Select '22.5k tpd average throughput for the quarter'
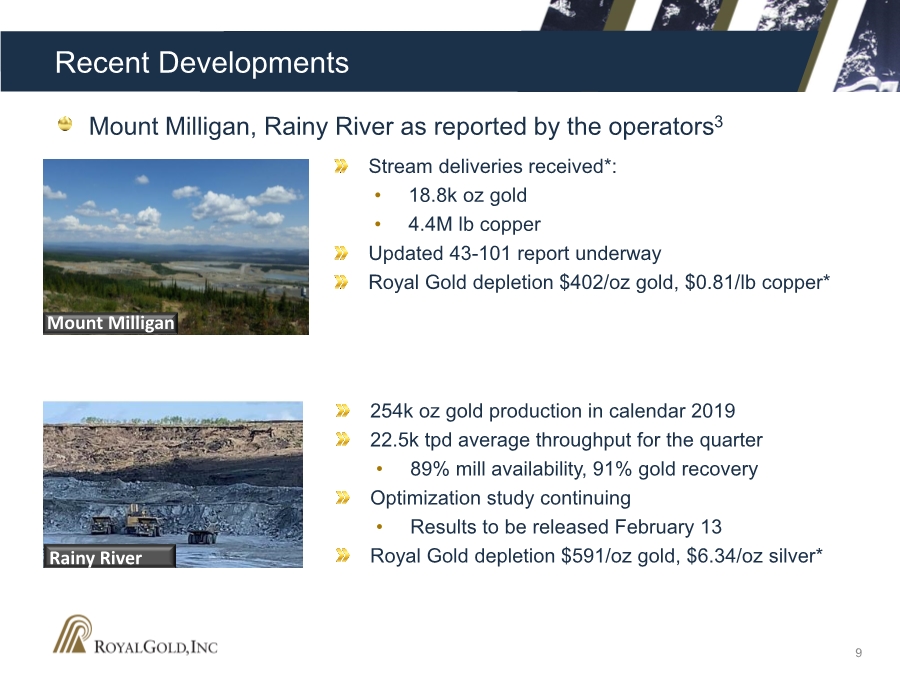 [x=567, y=440]
